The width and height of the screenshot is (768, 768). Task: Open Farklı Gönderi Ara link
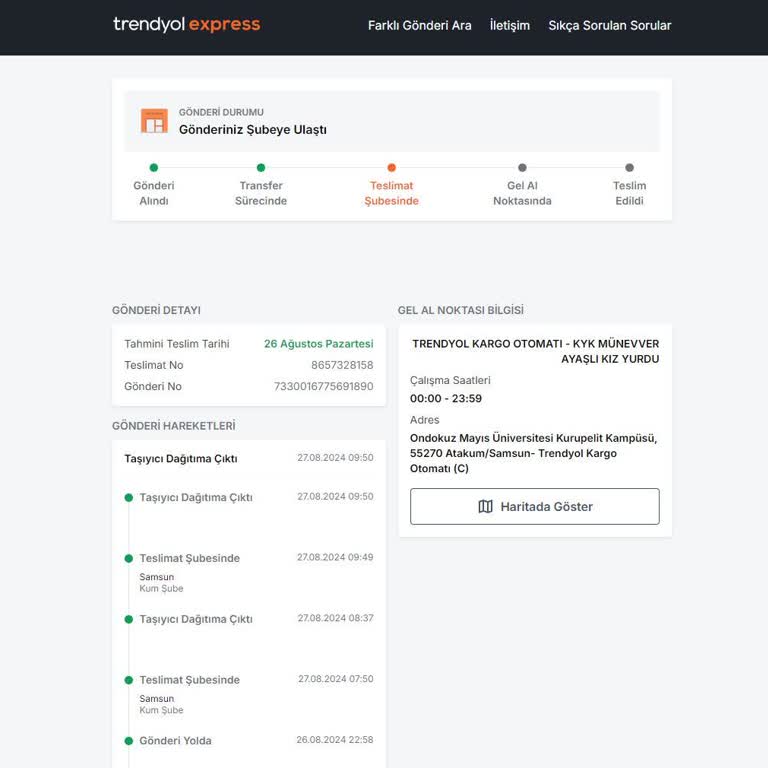tap(420, 25)
